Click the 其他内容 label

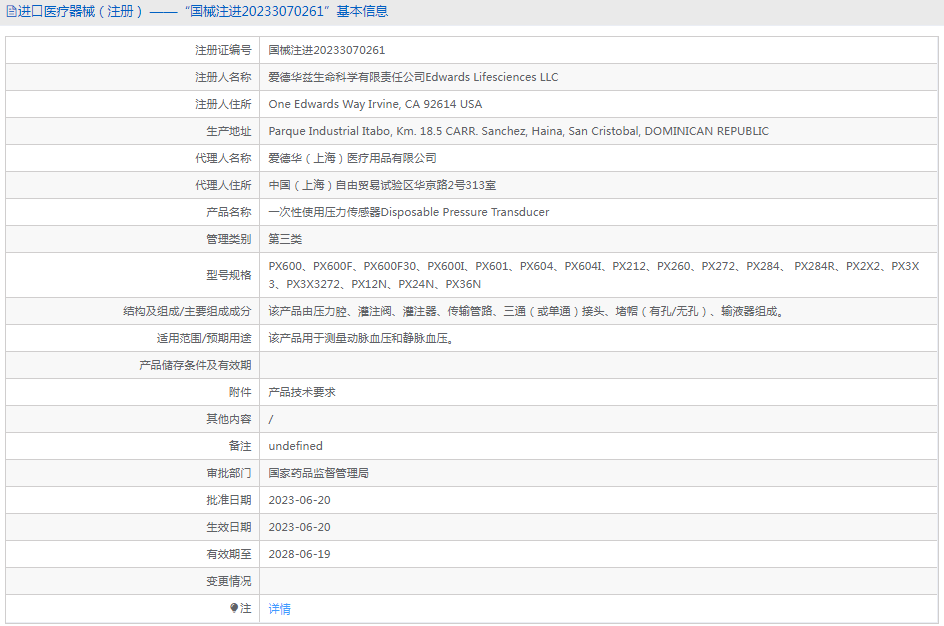pos(229,419)
